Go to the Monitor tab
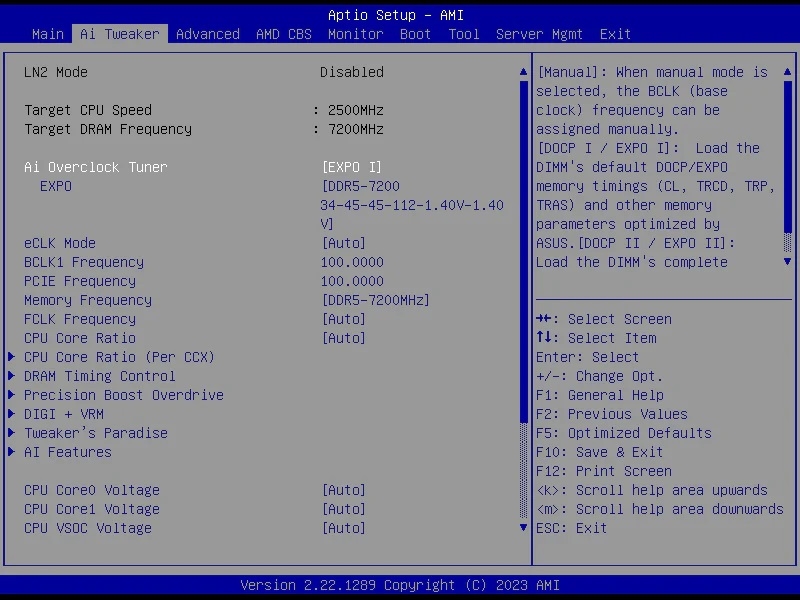 pyautogui.click(x=355, y=34)
